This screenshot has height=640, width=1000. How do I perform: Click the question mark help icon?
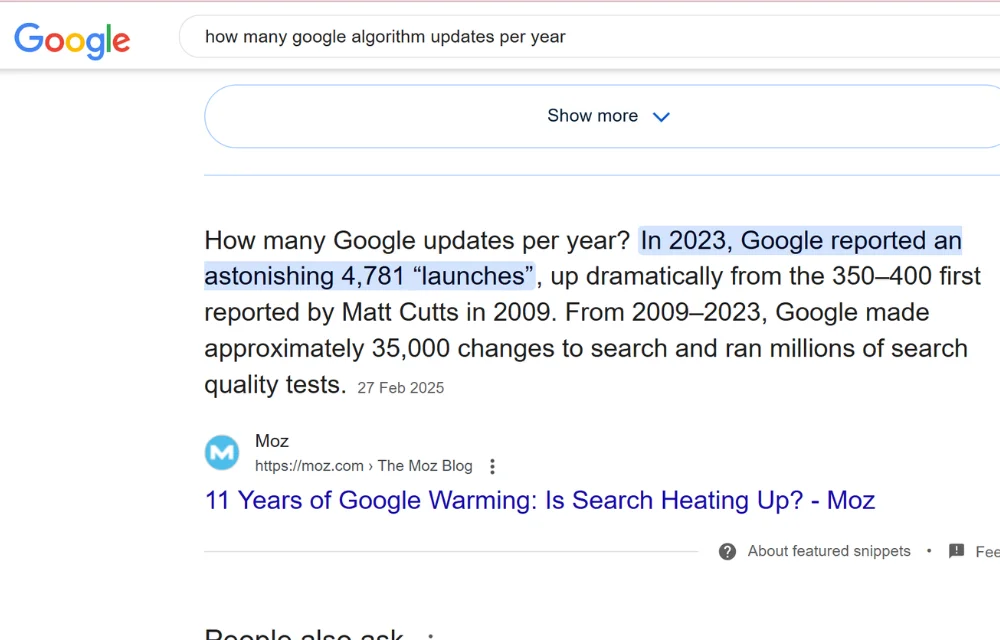click(727, 551)
